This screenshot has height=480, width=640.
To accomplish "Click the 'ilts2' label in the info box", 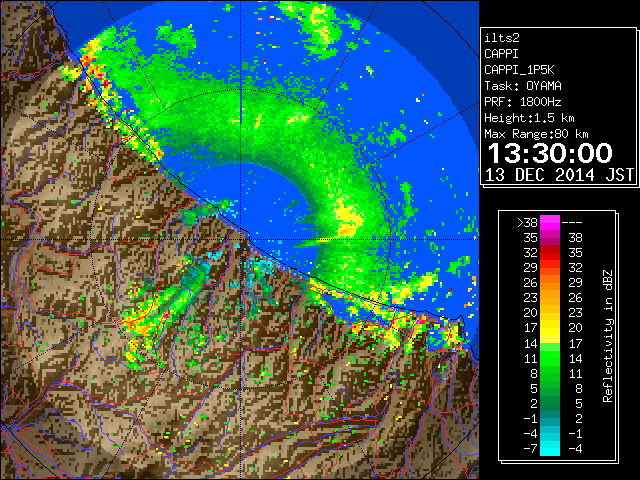I will point(502,38).
